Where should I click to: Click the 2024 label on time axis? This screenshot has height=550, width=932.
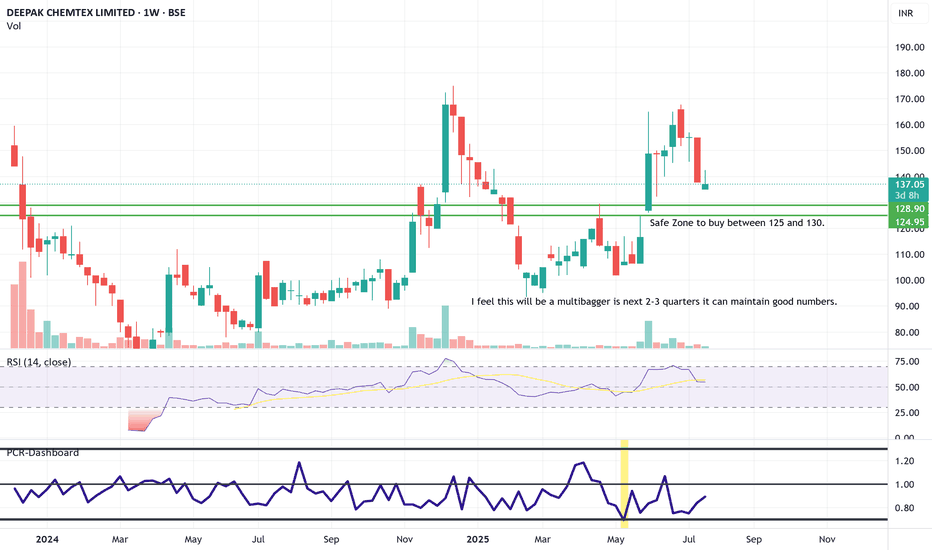(x=47, y=539)
